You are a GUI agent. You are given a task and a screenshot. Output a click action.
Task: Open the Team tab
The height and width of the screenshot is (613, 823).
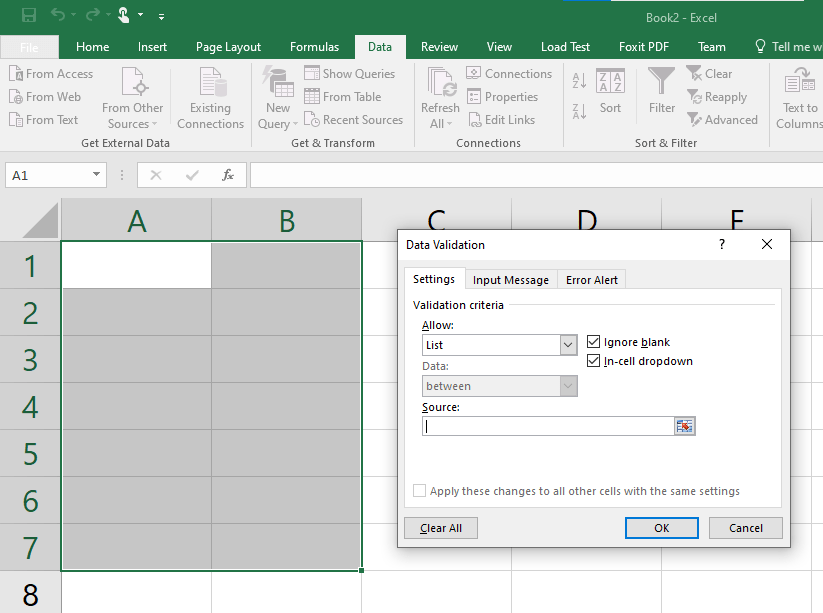712,47
